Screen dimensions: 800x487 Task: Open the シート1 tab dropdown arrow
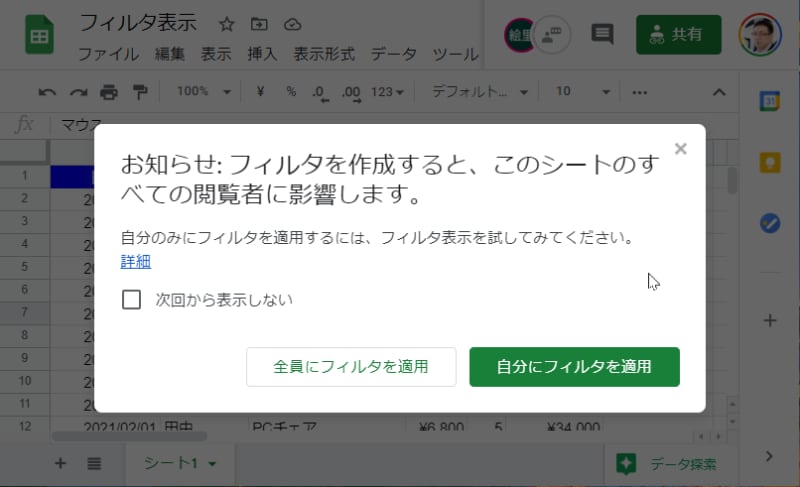click(x=212, y=464)
